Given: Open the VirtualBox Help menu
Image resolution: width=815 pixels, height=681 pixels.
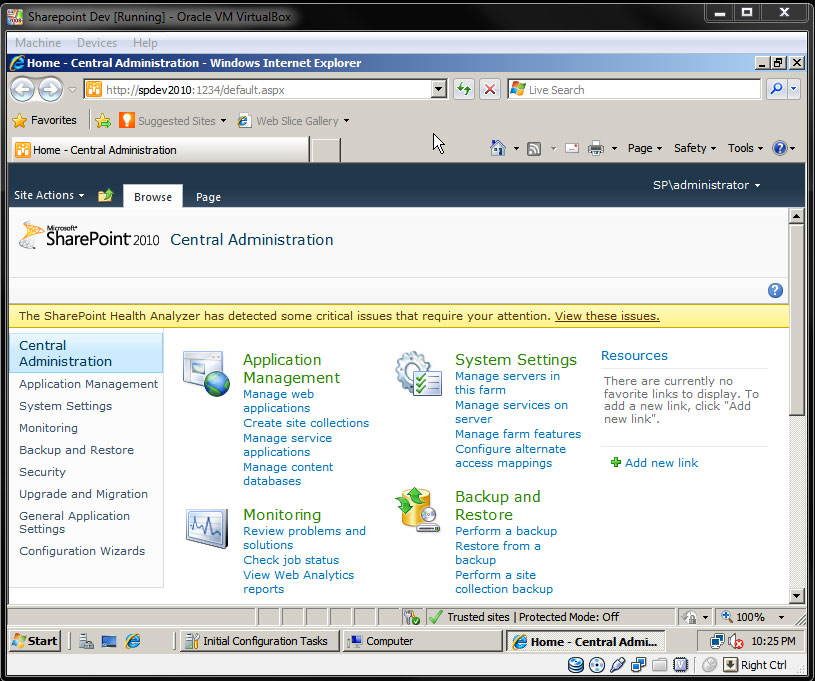Looking at the screenshot, I should 145,43.
